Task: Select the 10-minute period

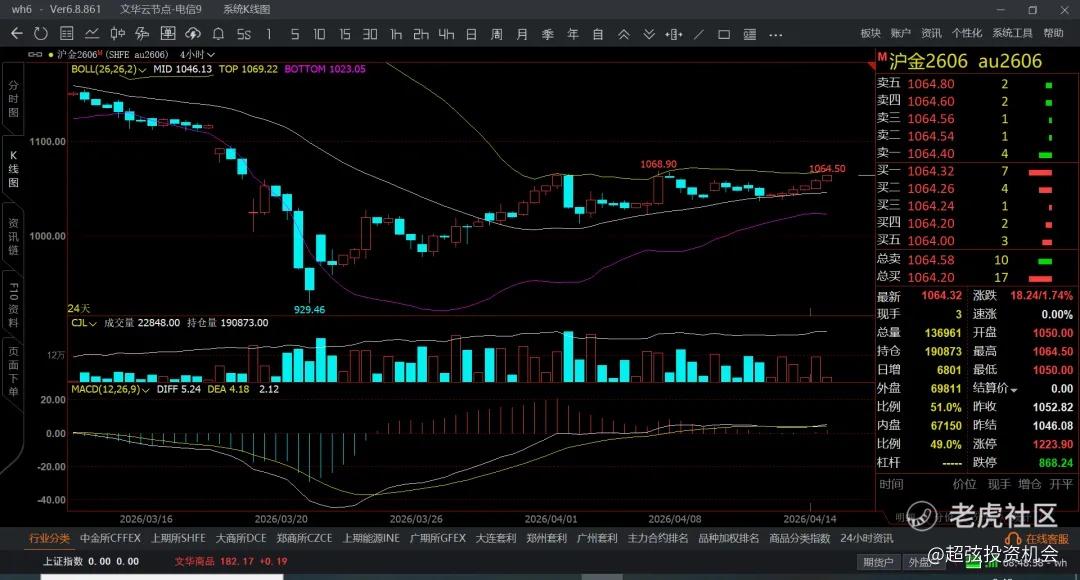Action: tap(319, 34)
